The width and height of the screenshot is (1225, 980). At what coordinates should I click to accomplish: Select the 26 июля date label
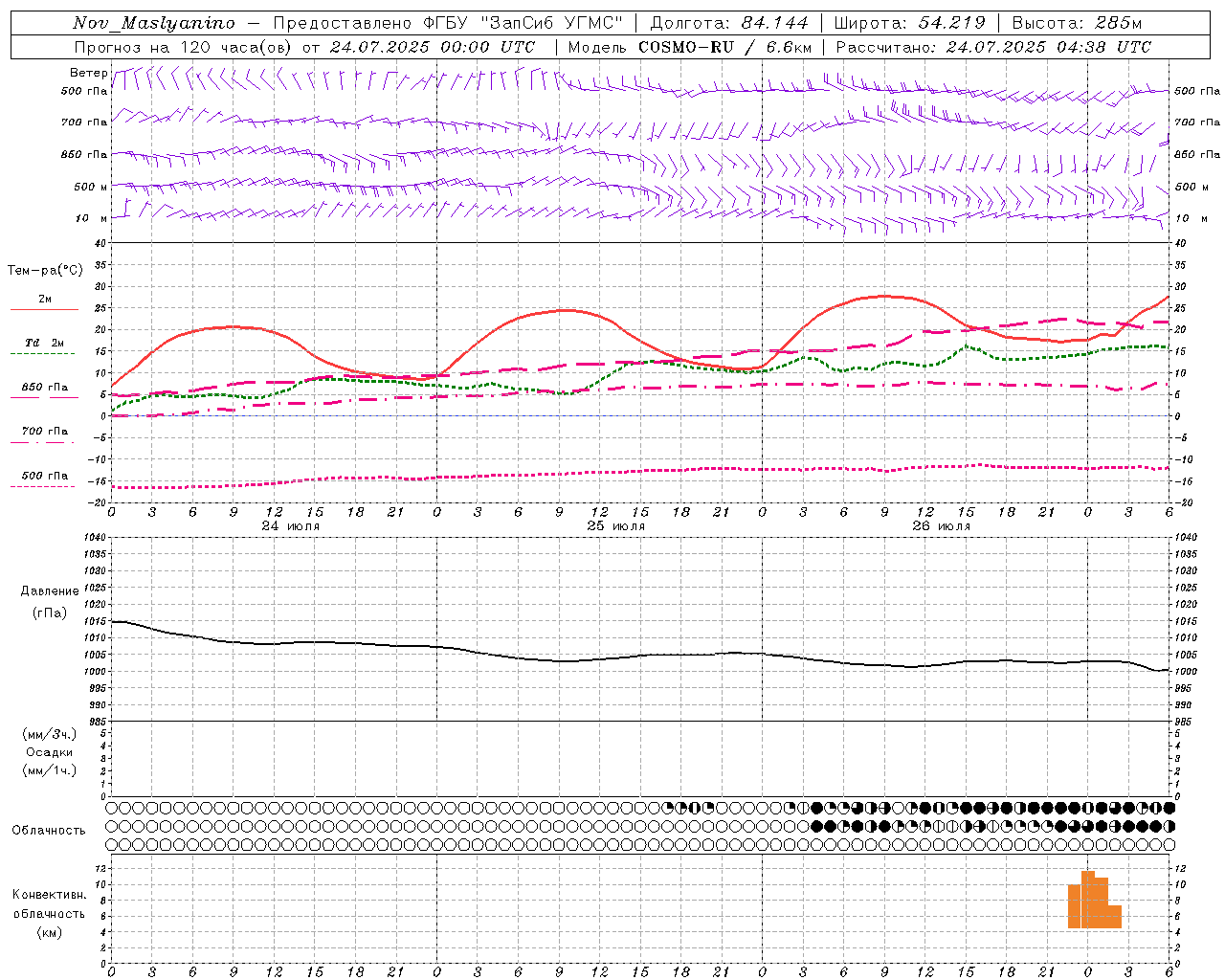point(941,525)
